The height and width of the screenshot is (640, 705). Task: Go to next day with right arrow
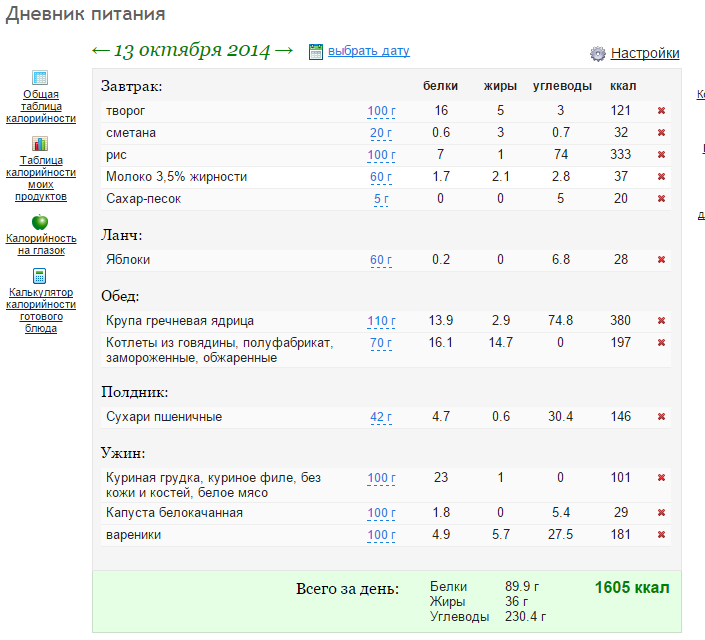point(284,50)
